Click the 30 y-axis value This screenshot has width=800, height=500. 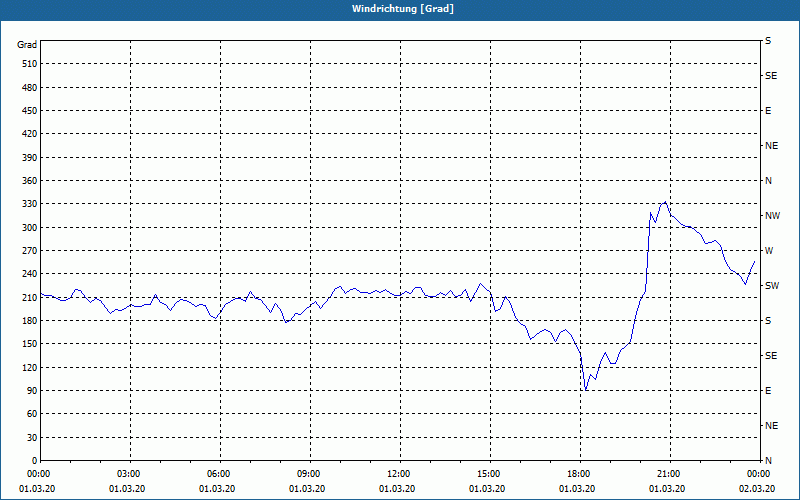pyautogui.click(x=32, y=437)
